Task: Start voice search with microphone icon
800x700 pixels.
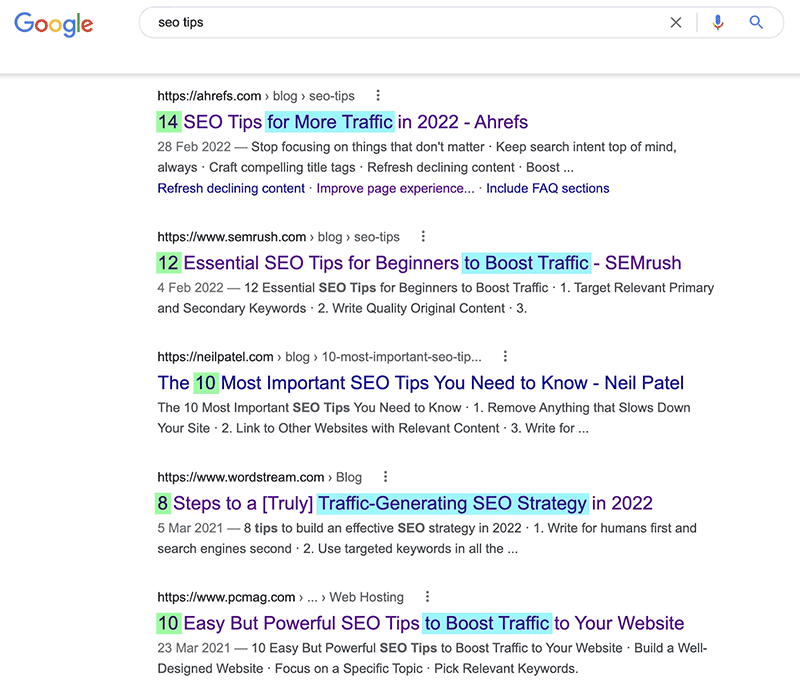Action: tap(718, 22)
